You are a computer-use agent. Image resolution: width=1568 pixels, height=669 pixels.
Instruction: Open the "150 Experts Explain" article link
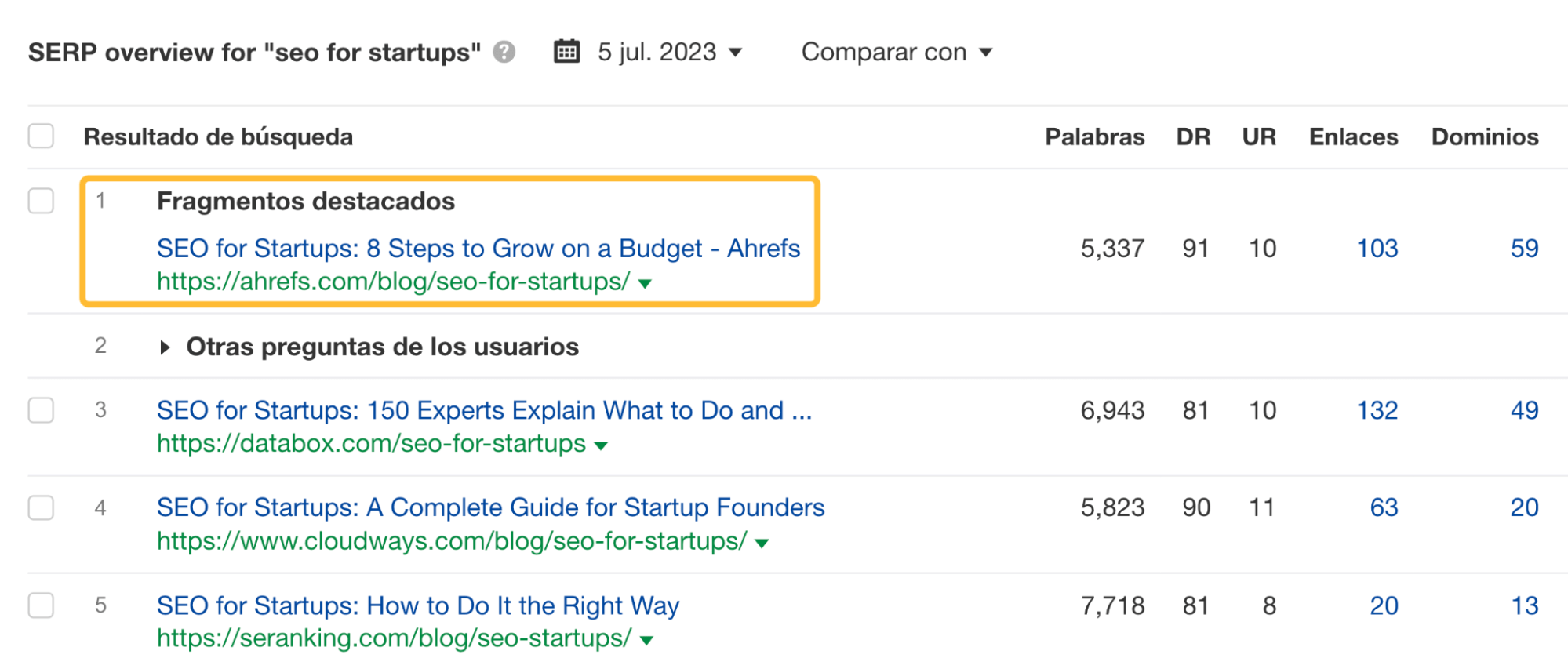tap(485, 410)
